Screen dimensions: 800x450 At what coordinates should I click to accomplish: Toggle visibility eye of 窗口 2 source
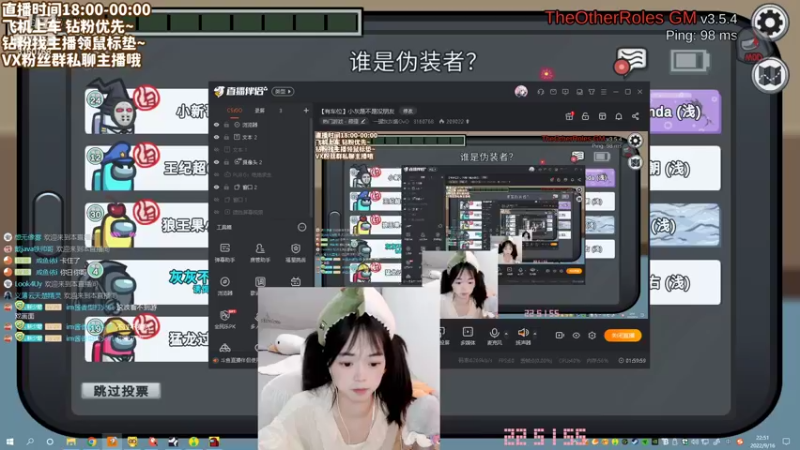pos(216,187)
